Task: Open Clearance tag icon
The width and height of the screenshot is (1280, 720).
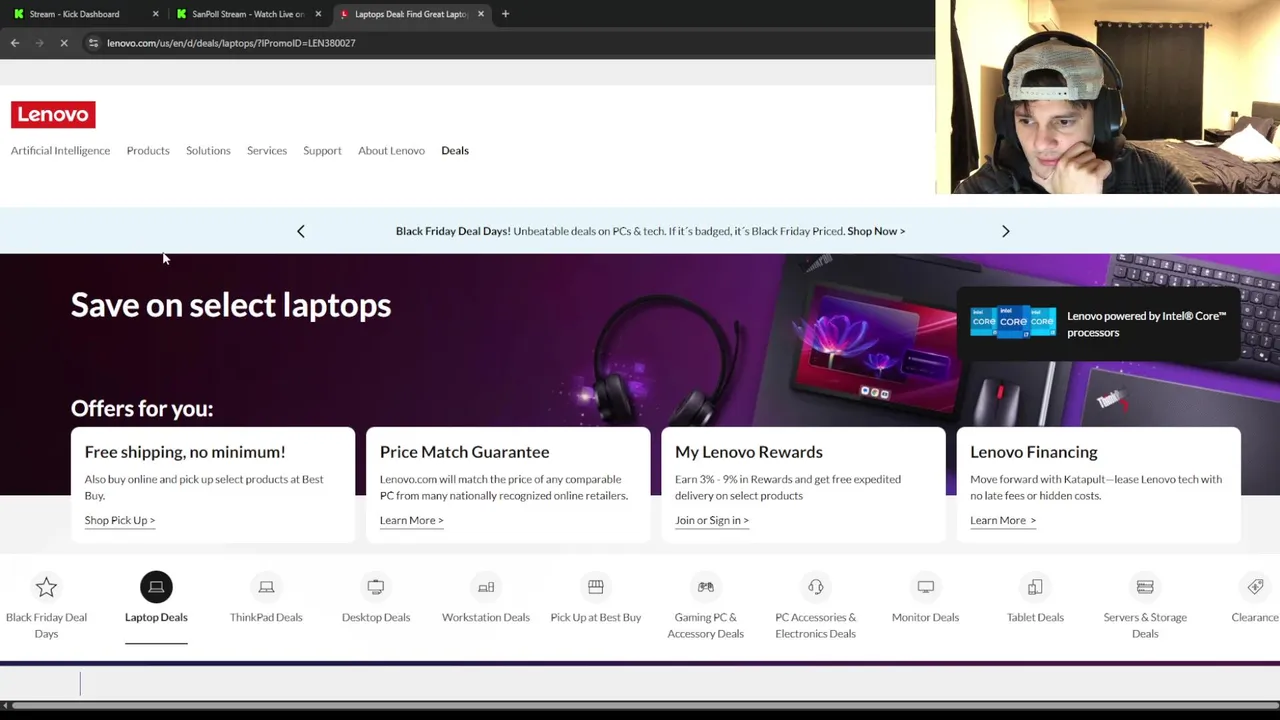Action: point(1255,587)
